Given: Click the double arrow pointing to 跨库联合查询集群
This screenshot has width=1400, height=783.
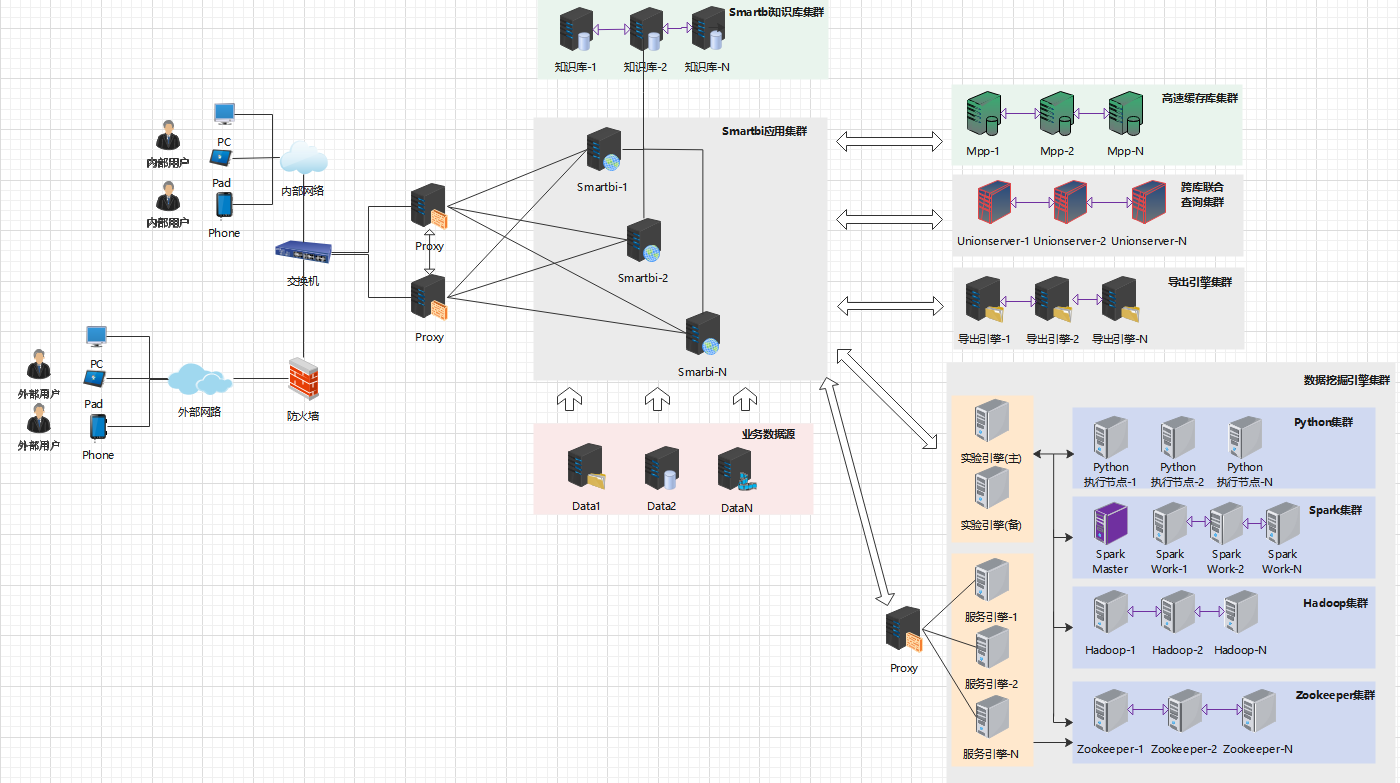Looking at the screenshot, I should pyautogui.click(x=890, y=219).
